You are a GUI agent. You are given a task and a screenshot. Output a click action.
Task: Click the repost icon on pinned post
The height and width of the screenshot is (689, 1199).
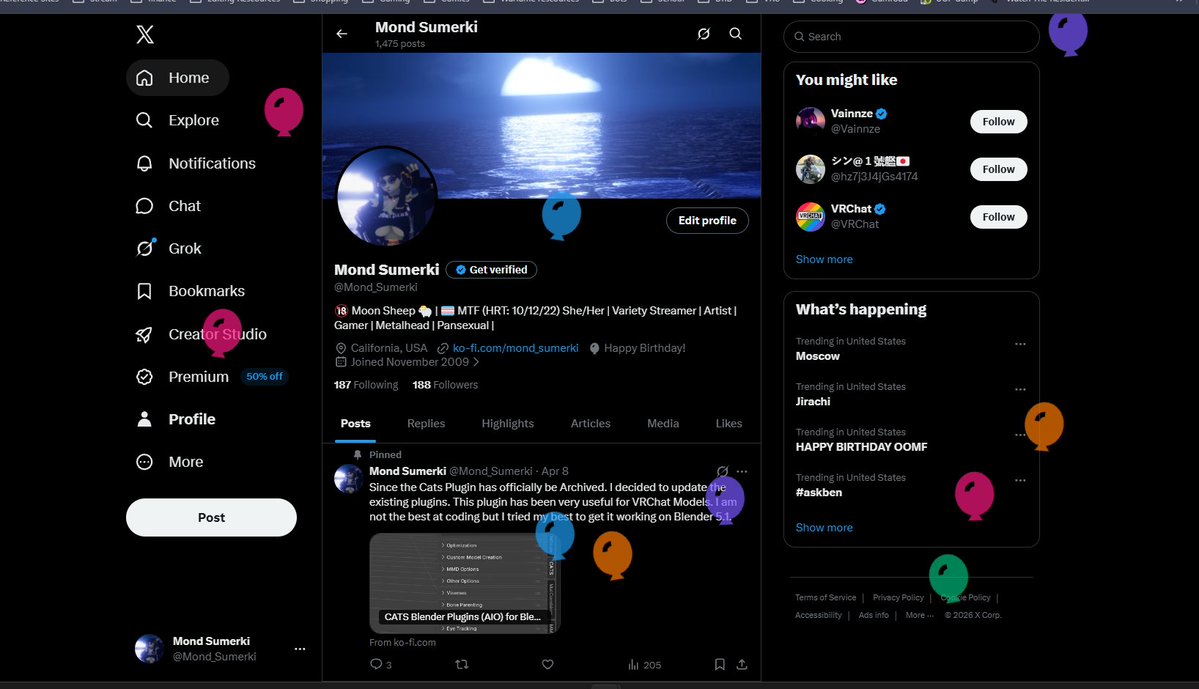pos(462,665)
